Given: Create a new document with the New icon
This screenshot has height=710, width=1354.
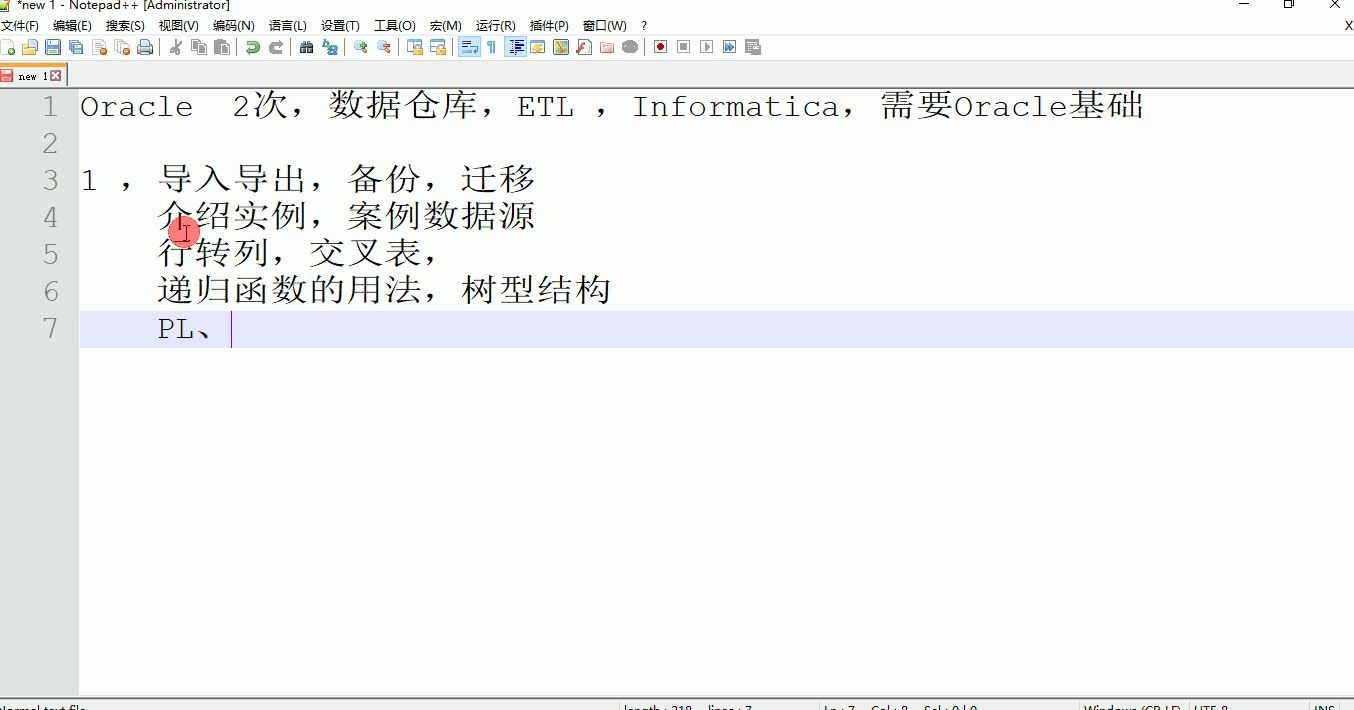Looking at the screenshot, I should coord(8,47).
